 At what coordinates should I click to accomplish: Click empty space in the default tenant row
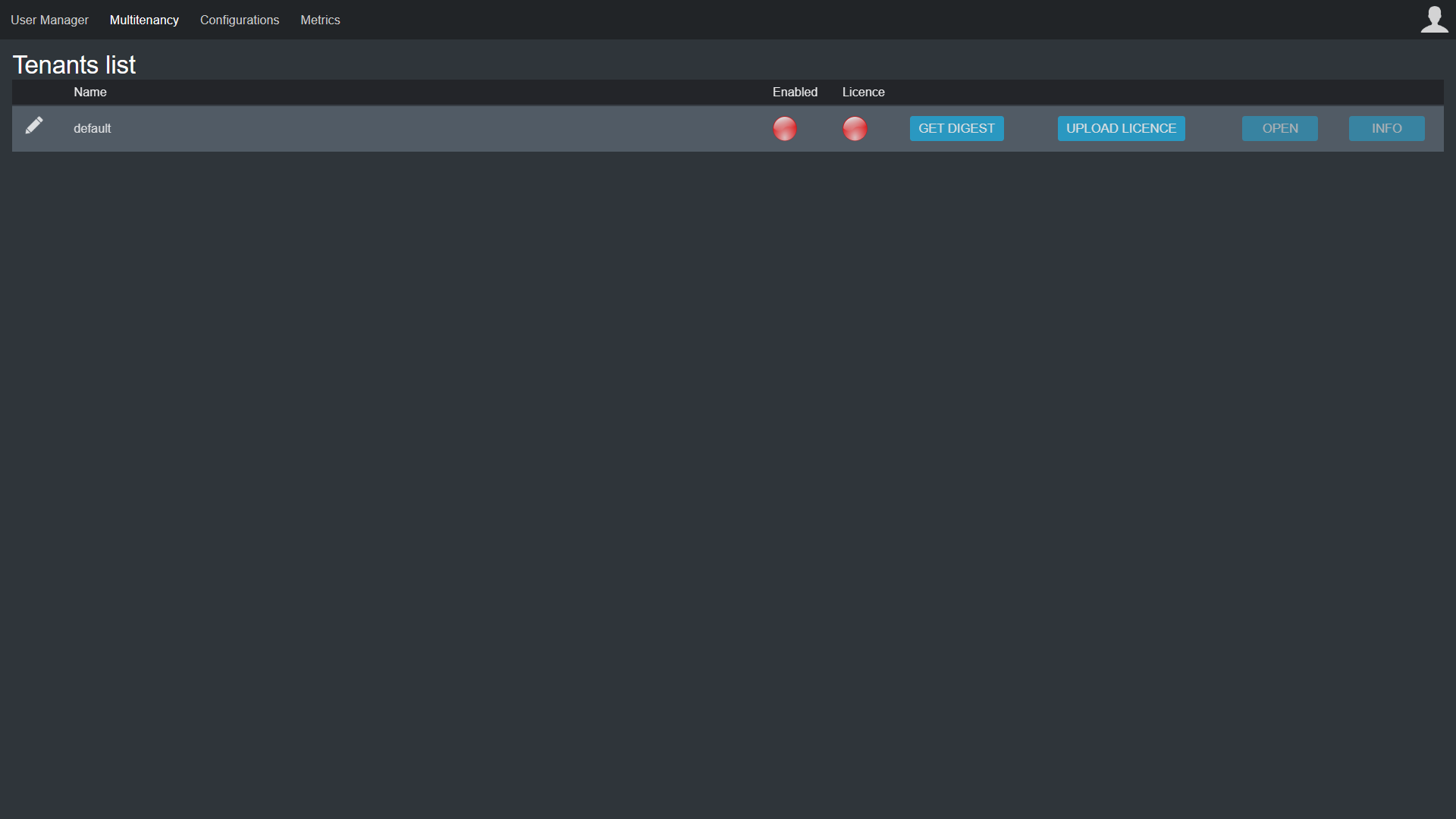425,129
